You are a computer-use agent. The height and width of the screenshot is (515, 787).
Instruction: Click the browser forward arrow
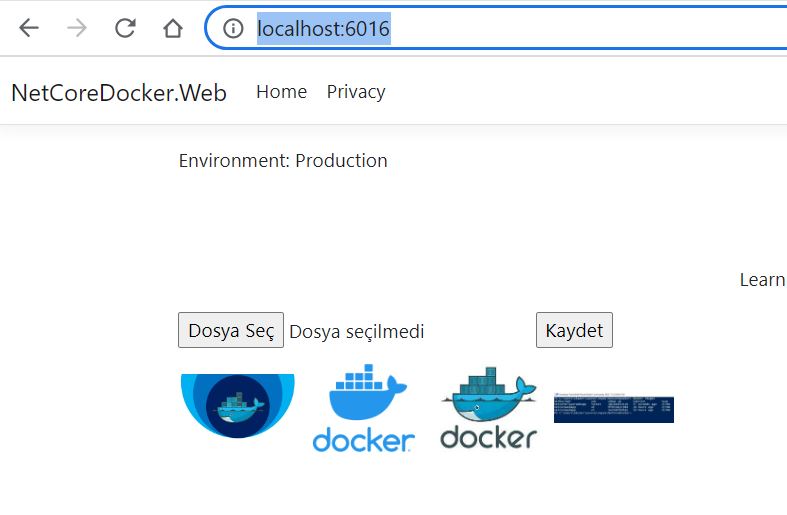(x=77, y=28)
